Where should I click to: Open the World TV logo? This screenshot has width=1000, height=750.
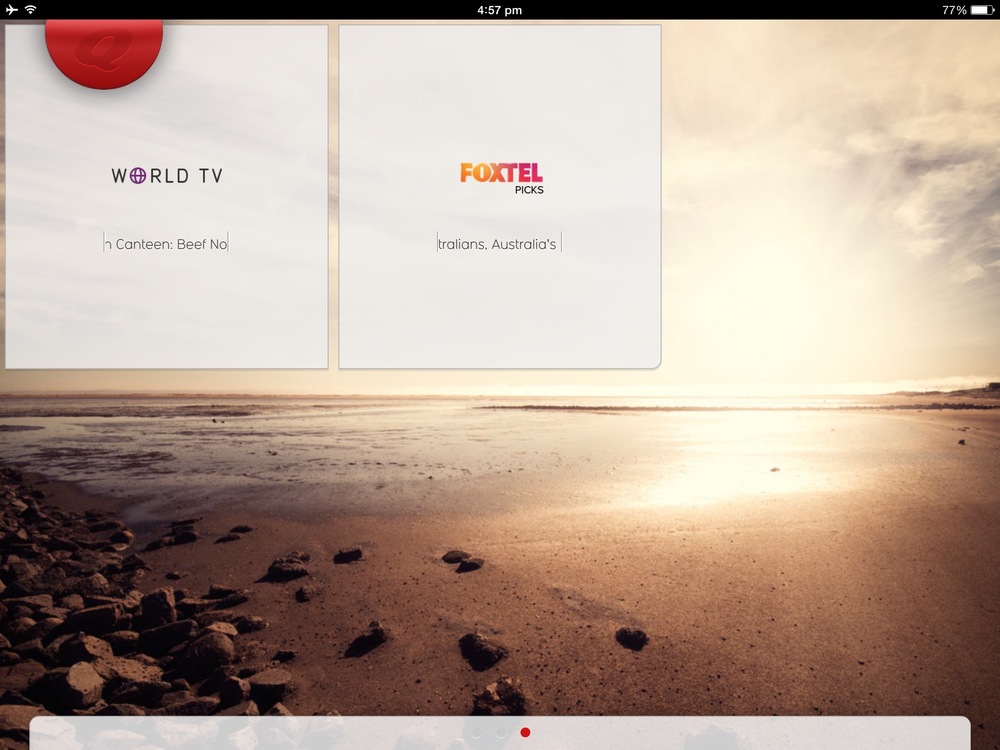click(x=167, y=176)
